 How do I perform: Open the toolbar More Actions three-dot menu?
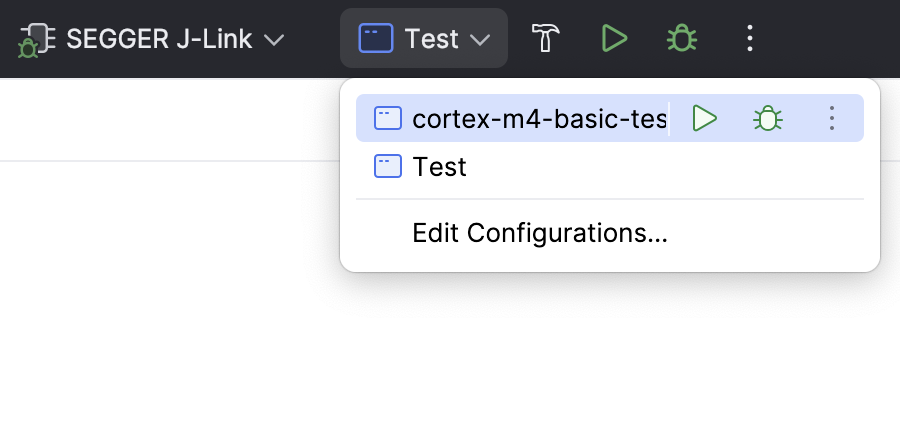coord(750,38)
